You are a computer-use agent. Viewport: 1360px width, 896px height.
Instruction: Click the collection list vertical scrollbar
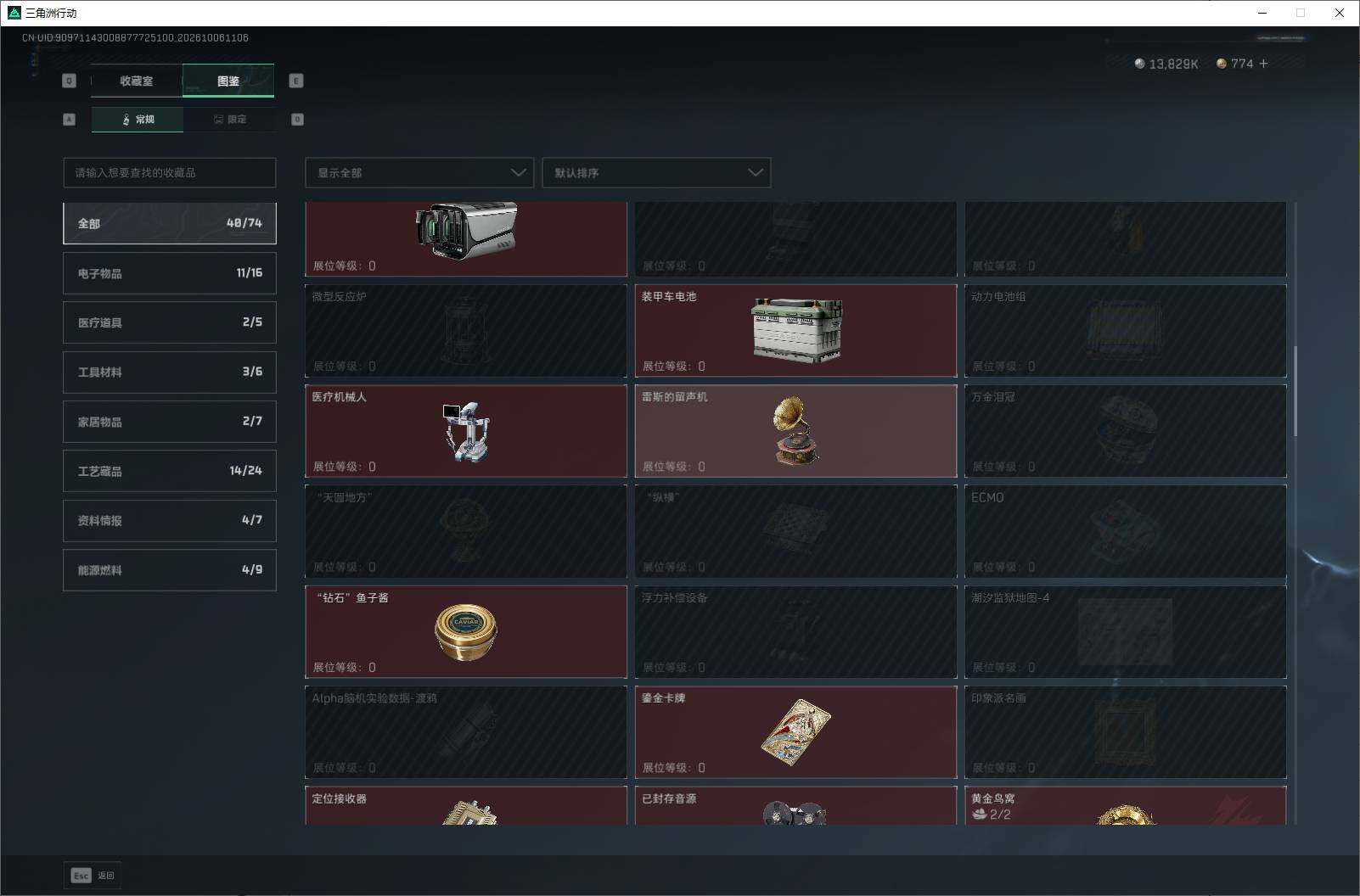point(1295,391)
